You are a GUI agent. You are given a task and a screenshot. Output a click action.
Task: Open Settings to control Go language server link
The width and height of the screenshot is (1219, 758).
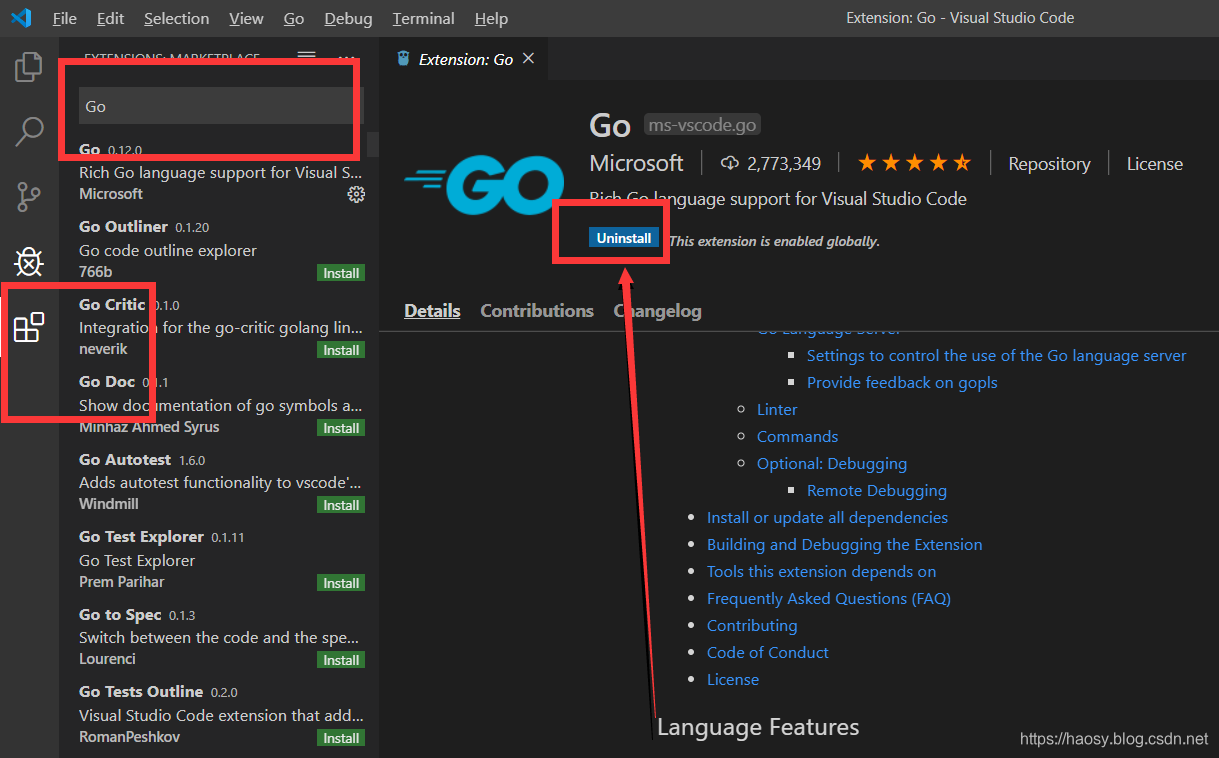(996, 356)
